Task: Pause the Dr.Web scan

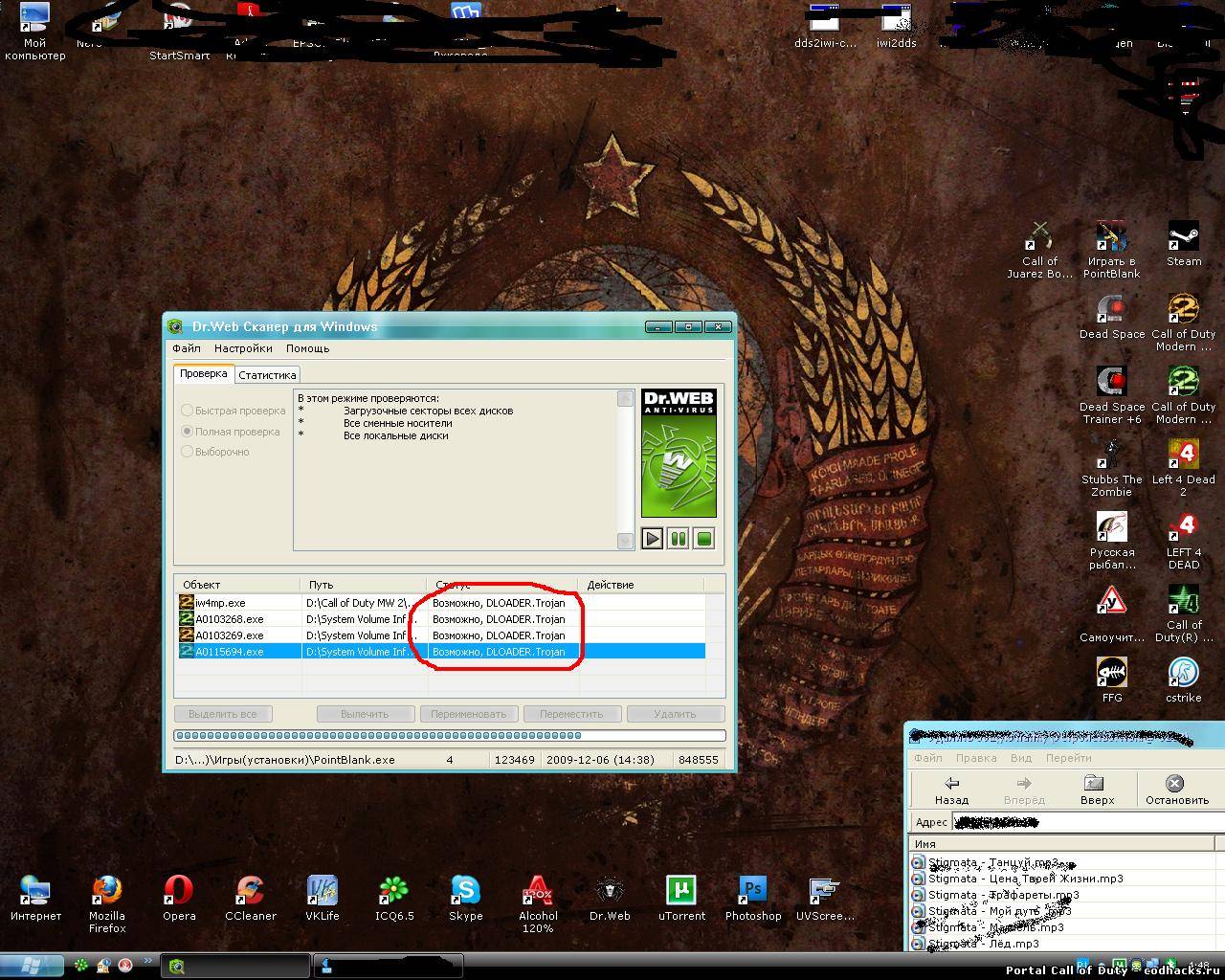Action: coord(679,539)
